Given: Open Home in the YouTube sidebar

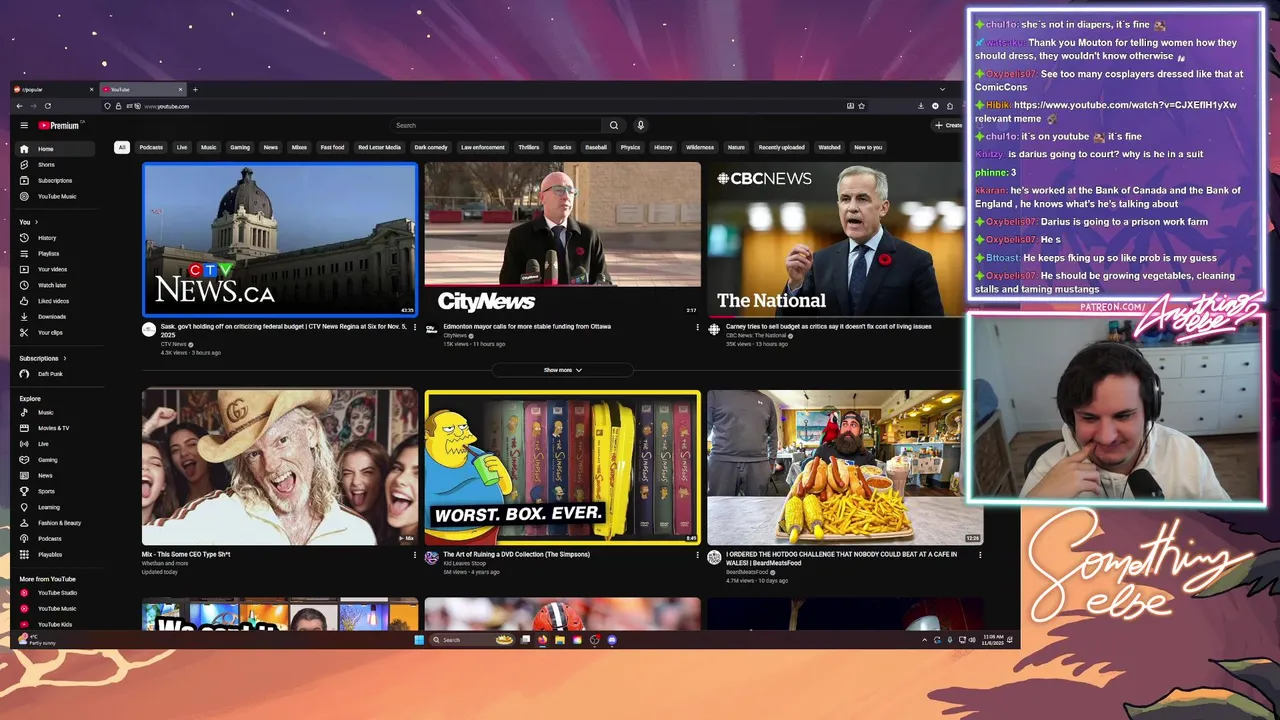Looking at the screenshot, I should tap(55, 149).
